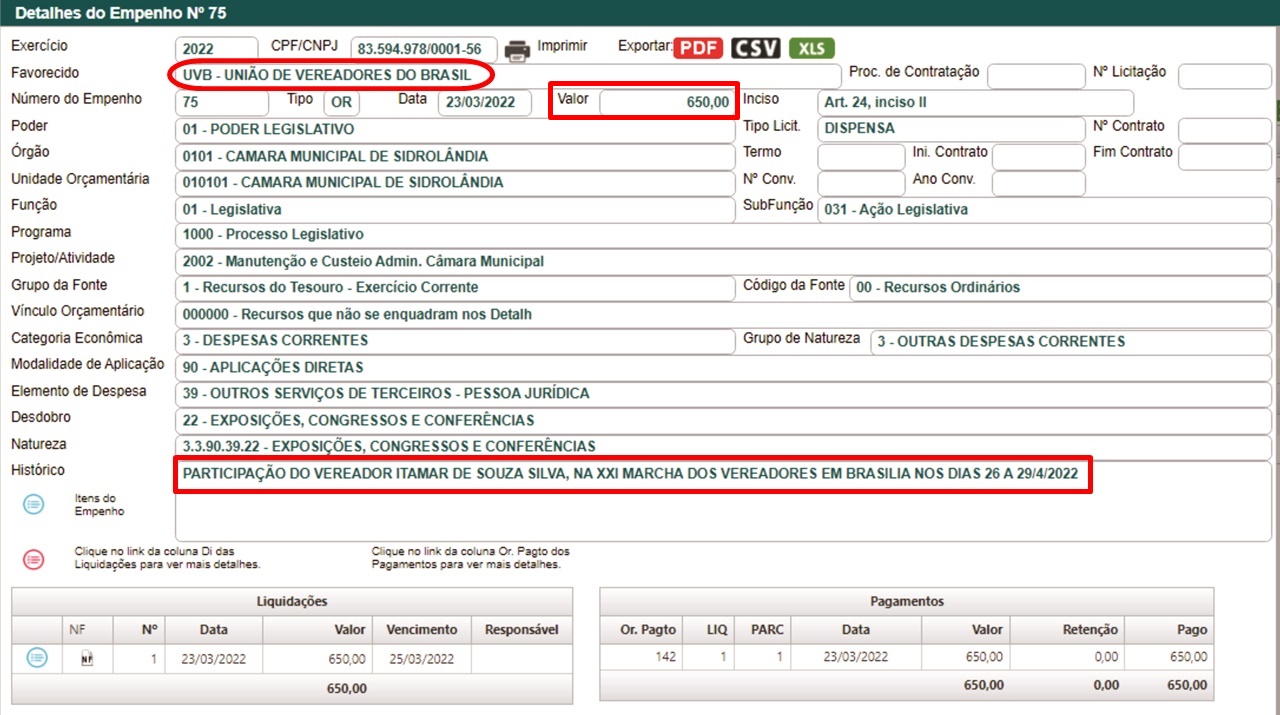Select the Função field 01 - Legislativa
This screenshot has width=1280, height=715.
(x=454, y=210)
